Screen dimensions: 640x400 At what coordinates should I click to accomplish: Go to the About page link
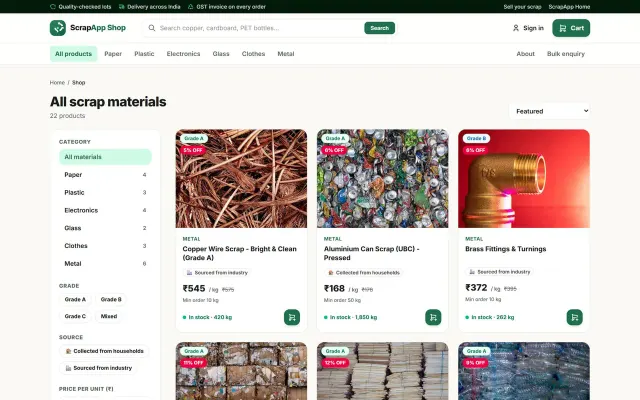[525, 53]
